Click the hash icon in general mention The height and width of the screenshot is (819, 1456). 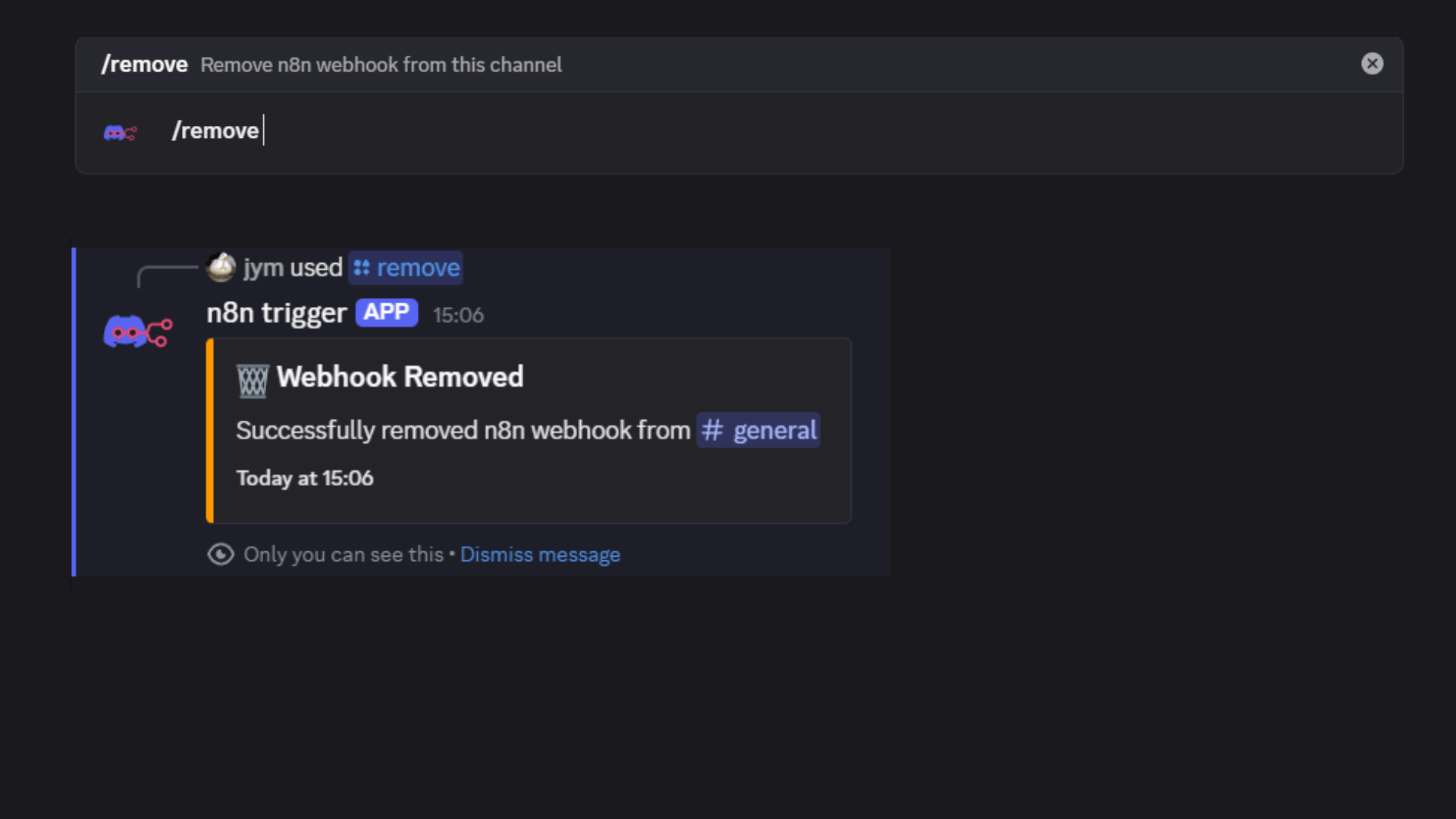[x=711, y=431]
